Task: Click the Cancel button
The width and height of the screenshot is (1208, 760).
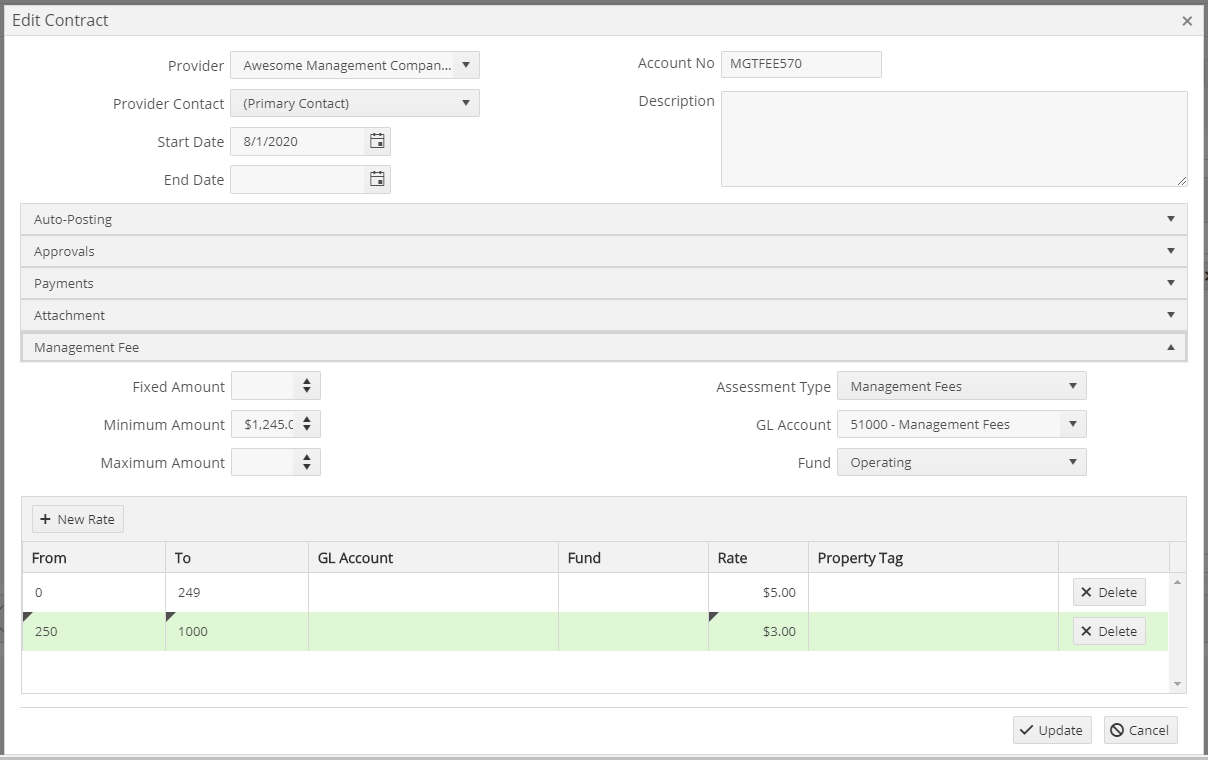Action: [1140, 730]
